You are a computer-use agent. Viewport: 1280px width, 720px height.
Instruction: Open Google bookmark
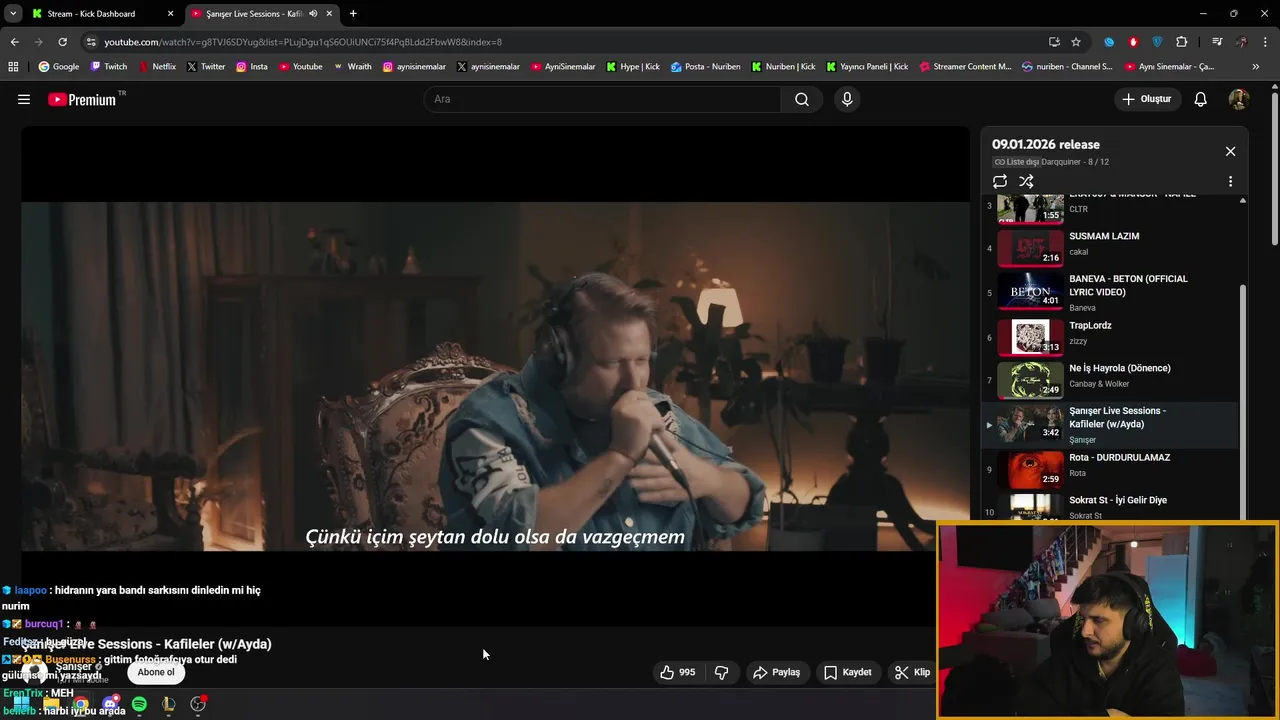(58, 67)
